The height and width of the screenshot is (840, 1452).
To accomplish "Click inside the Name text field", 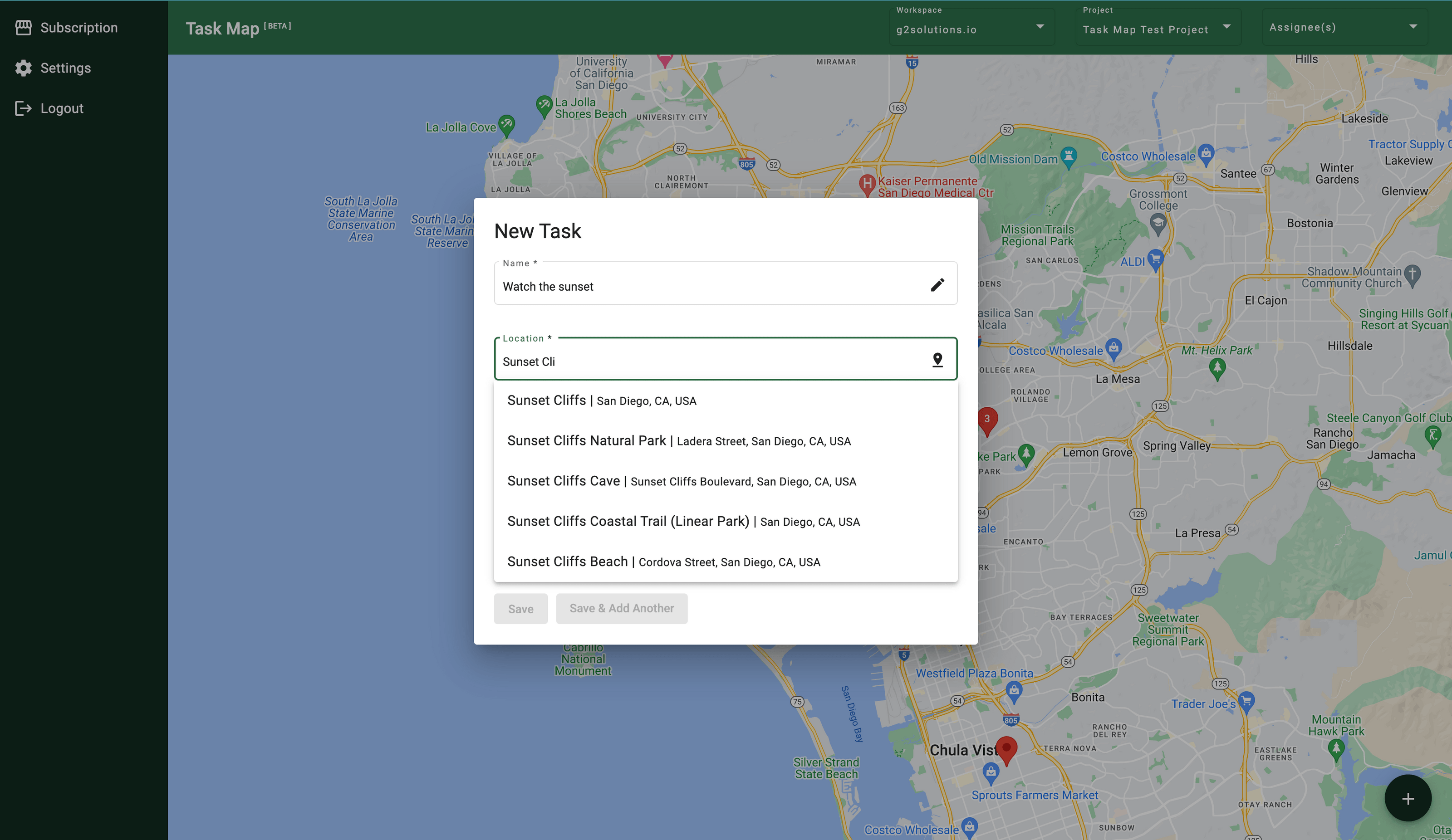I will 662,286.
